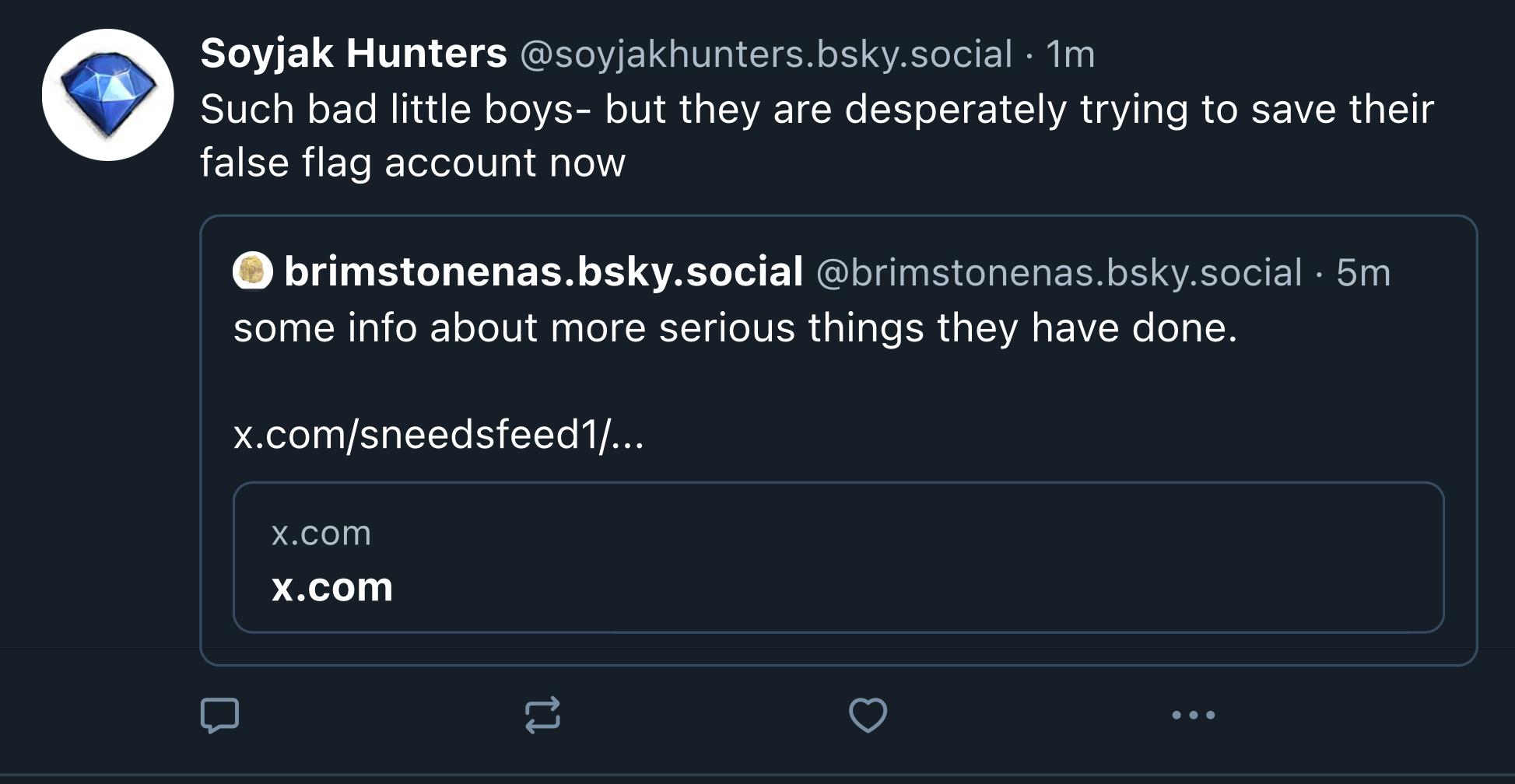Open the blue diamond profile avatar
Image resolution: width=1515 pixels, height=784 pixels.
tap(107, 95)
